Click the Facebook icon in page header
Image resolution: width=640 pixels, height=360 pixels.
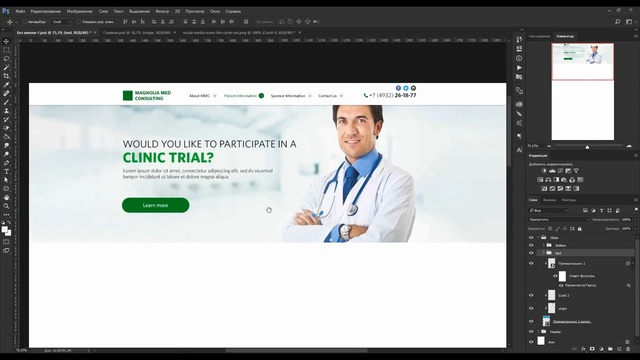coord(398,88)
